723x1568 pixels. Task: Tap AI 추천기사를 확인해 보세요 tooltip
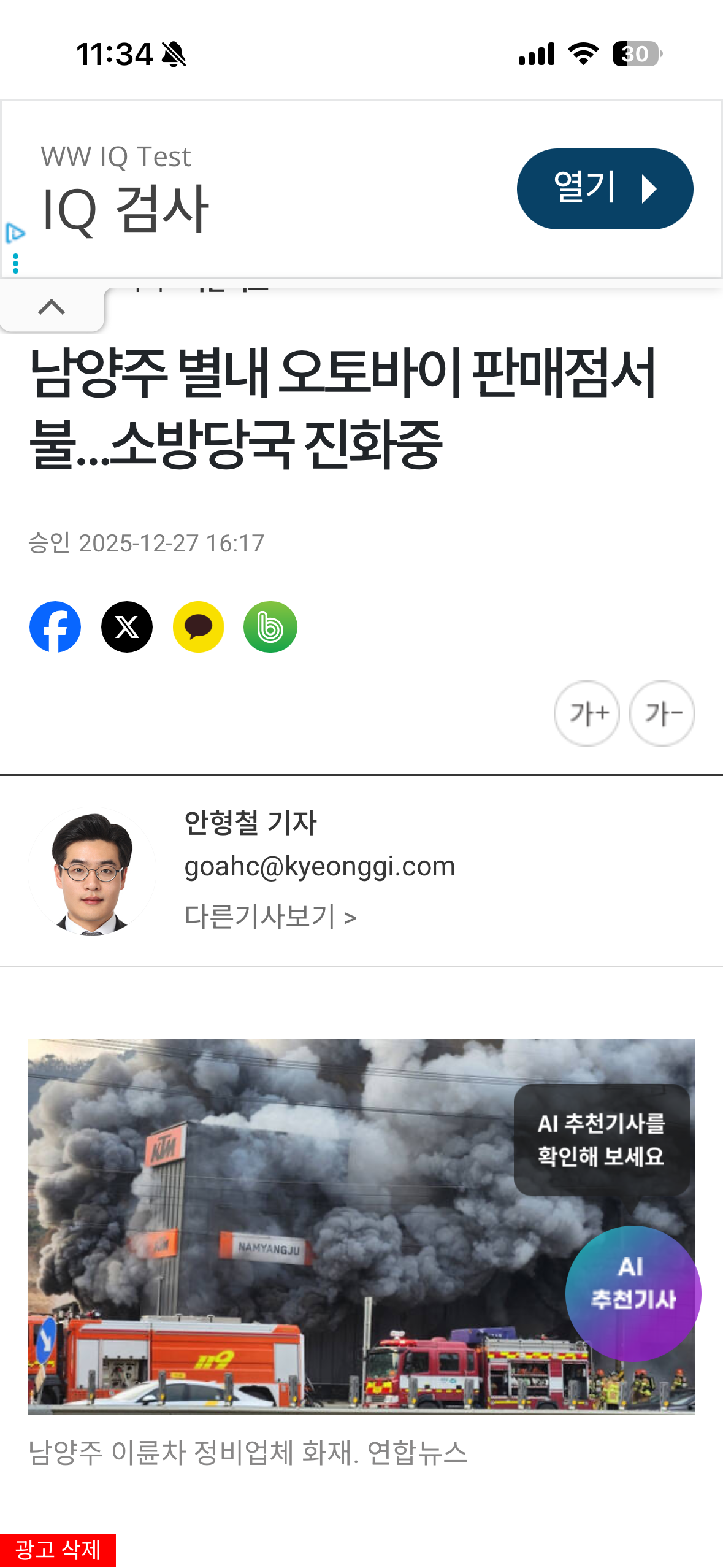tap(602, 1140)
